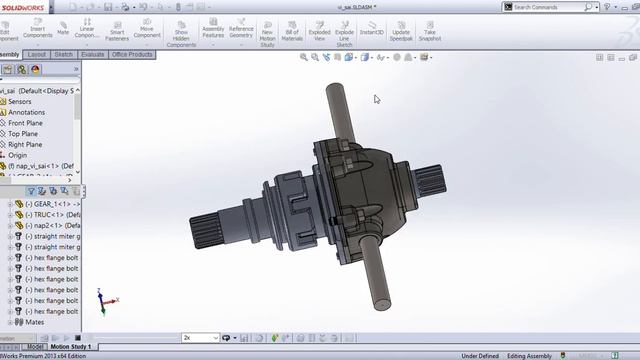Click Update Speedpak

(x=401, y=31)
